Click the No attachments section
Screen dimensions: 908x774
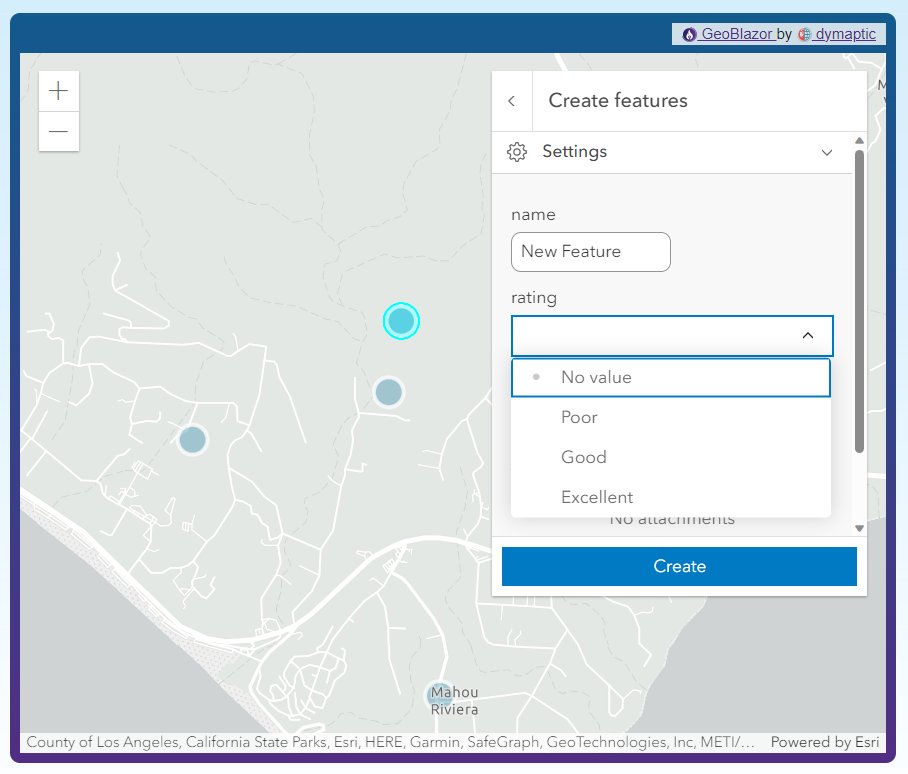(x=672, y=518)
